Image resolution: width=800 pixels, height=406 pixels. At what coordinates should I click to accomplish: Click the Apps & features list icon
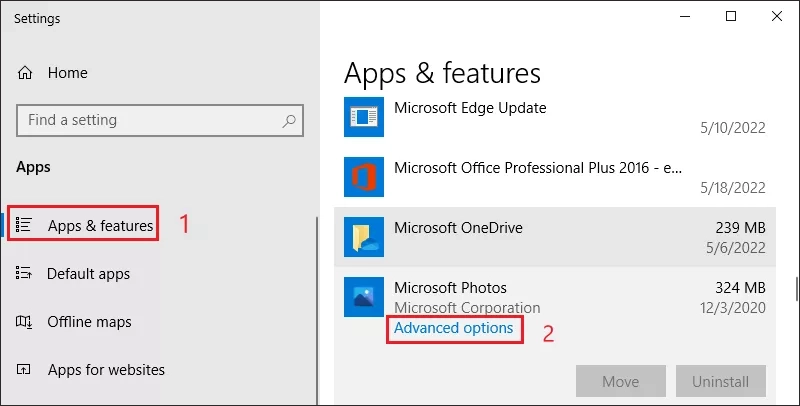(23, 225)
